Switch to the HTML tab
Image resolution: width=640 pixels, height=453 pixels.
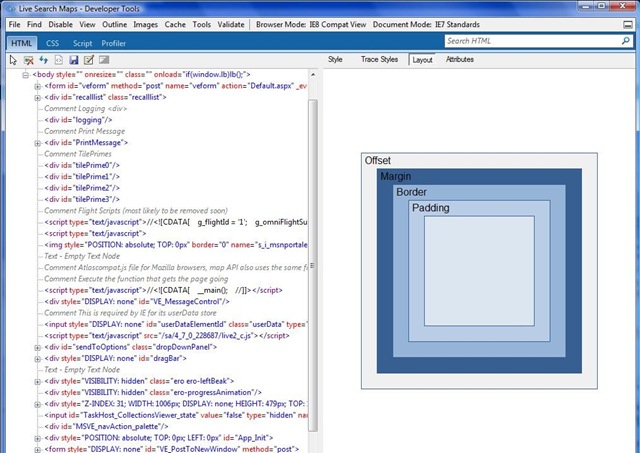(x=21, y=43)
